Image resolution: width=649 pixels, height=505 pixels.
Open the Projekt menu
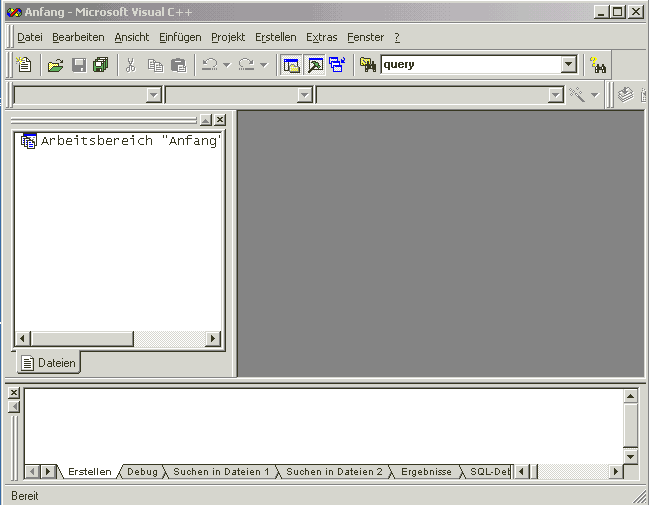pyautogui.click(x=228, y=37)
